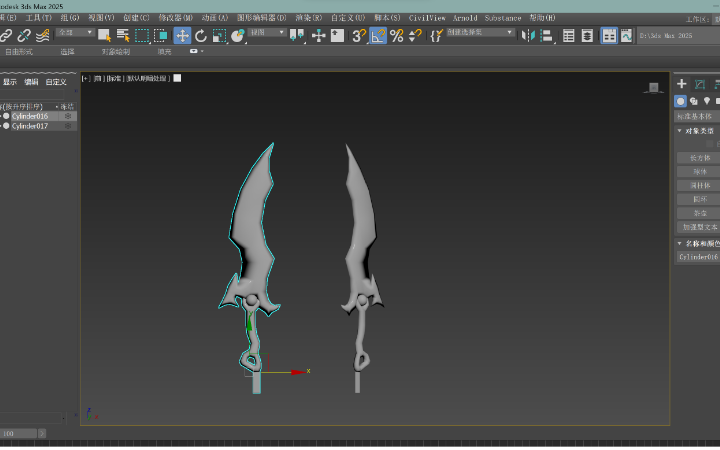Switch to the Modify panel icon

[x=700, y=84]
